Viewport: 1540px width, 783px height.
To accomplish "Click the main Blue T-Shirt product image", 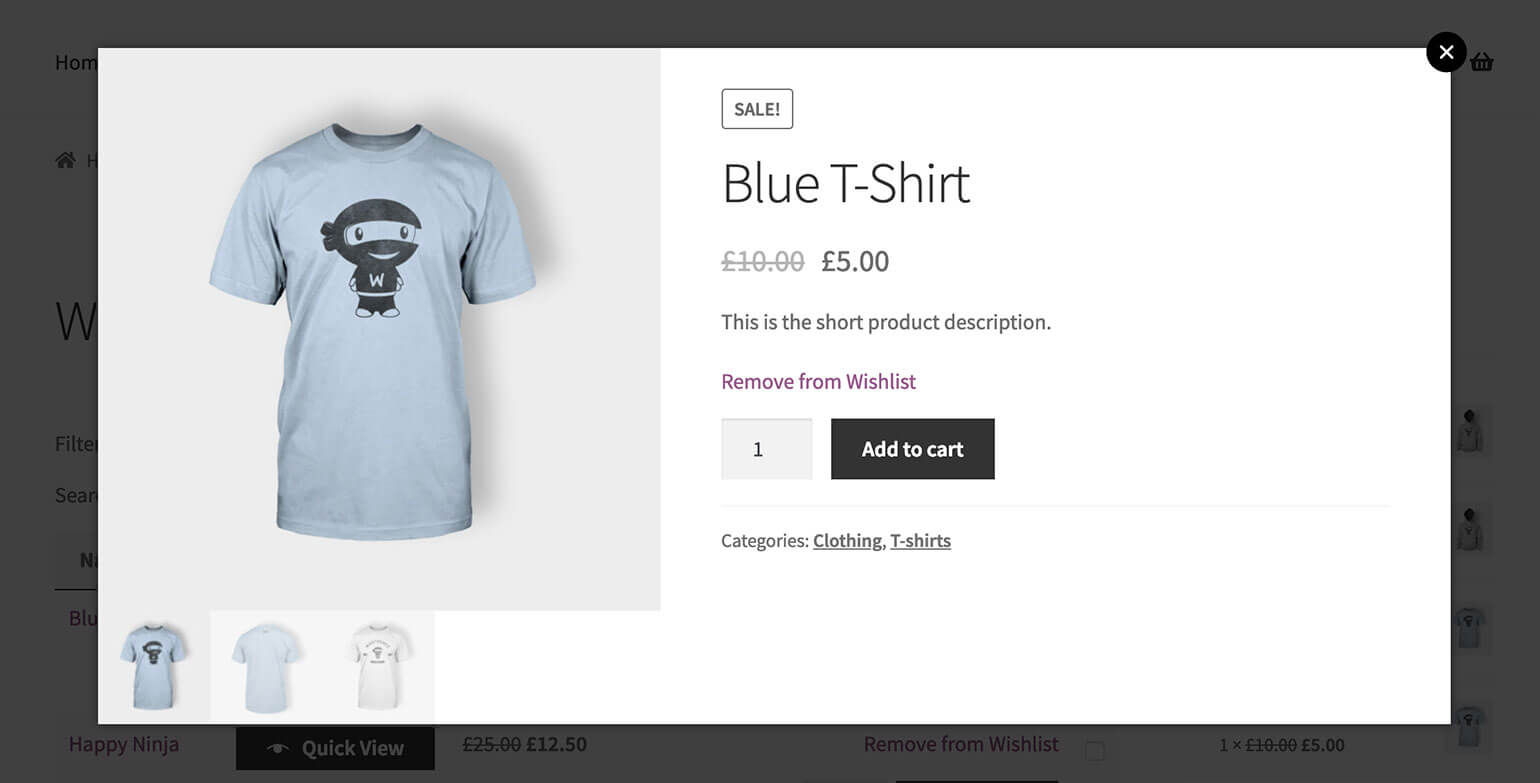I will (379, 329).
